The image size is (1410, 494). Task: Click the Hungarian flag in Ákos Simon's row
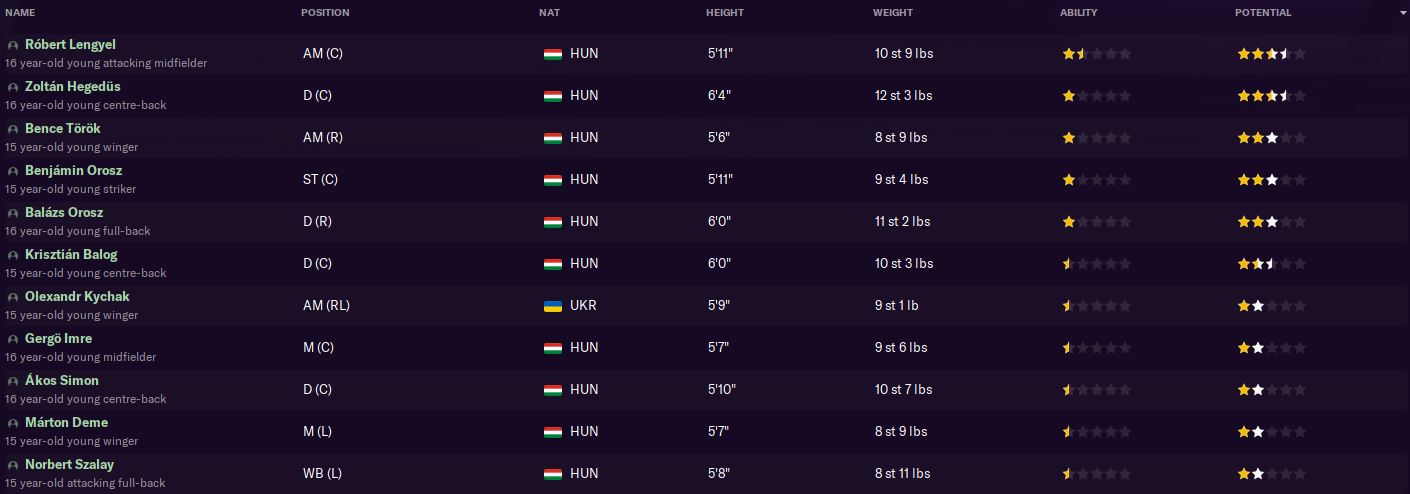click(x=552, y=390)
